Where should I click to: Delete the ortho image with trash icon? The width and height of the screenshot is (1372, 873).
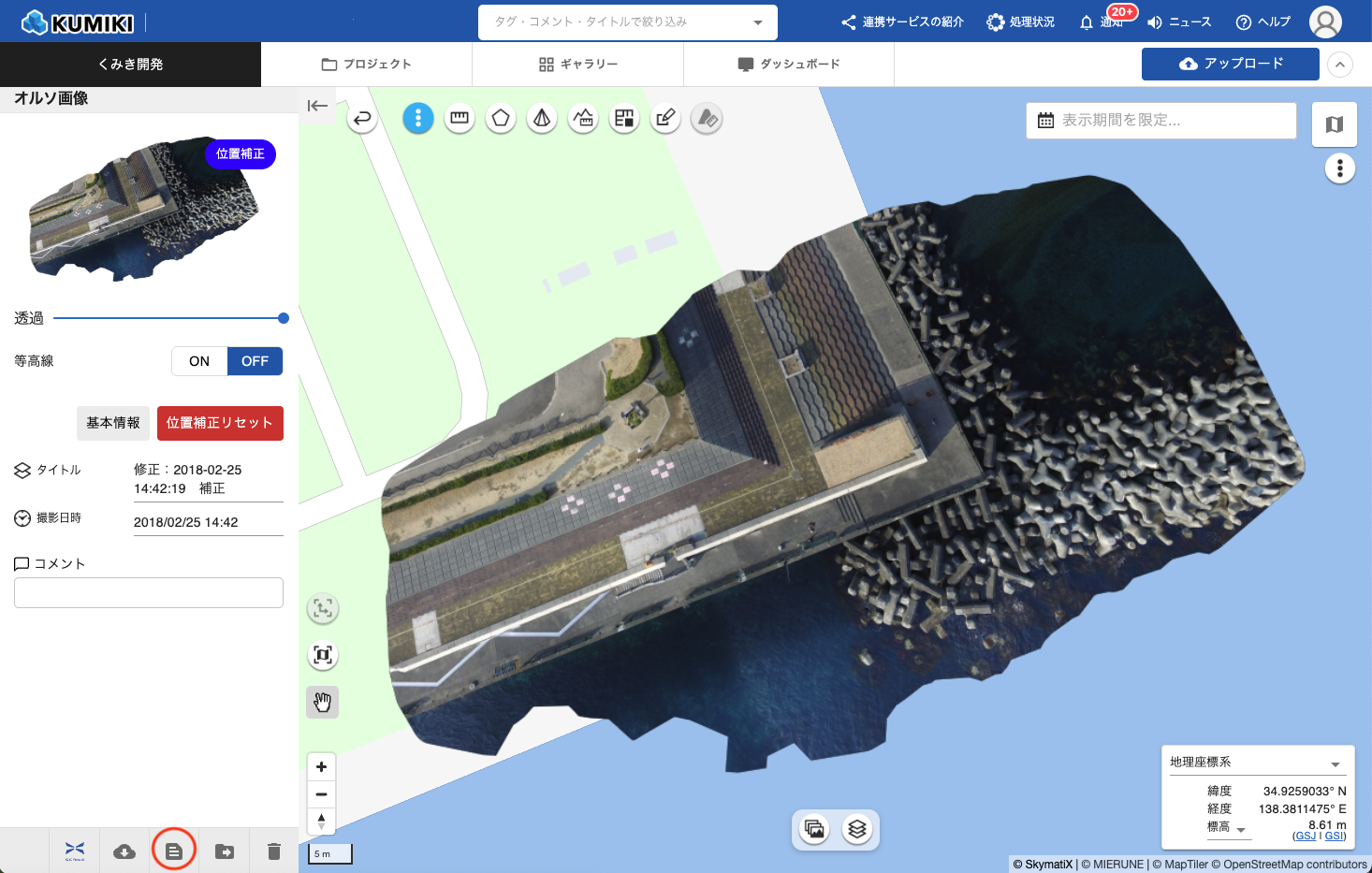pyautogui.click(x=274, y=851)
